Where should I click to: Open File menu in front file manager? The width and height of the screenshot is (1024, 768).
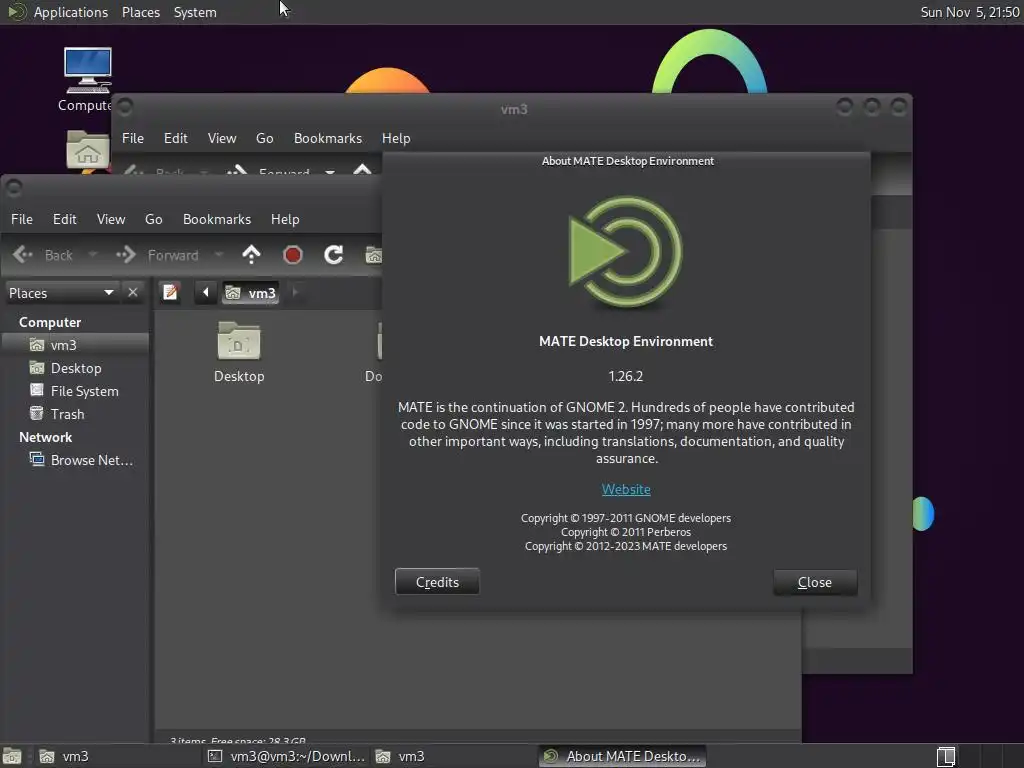(22, 219)
